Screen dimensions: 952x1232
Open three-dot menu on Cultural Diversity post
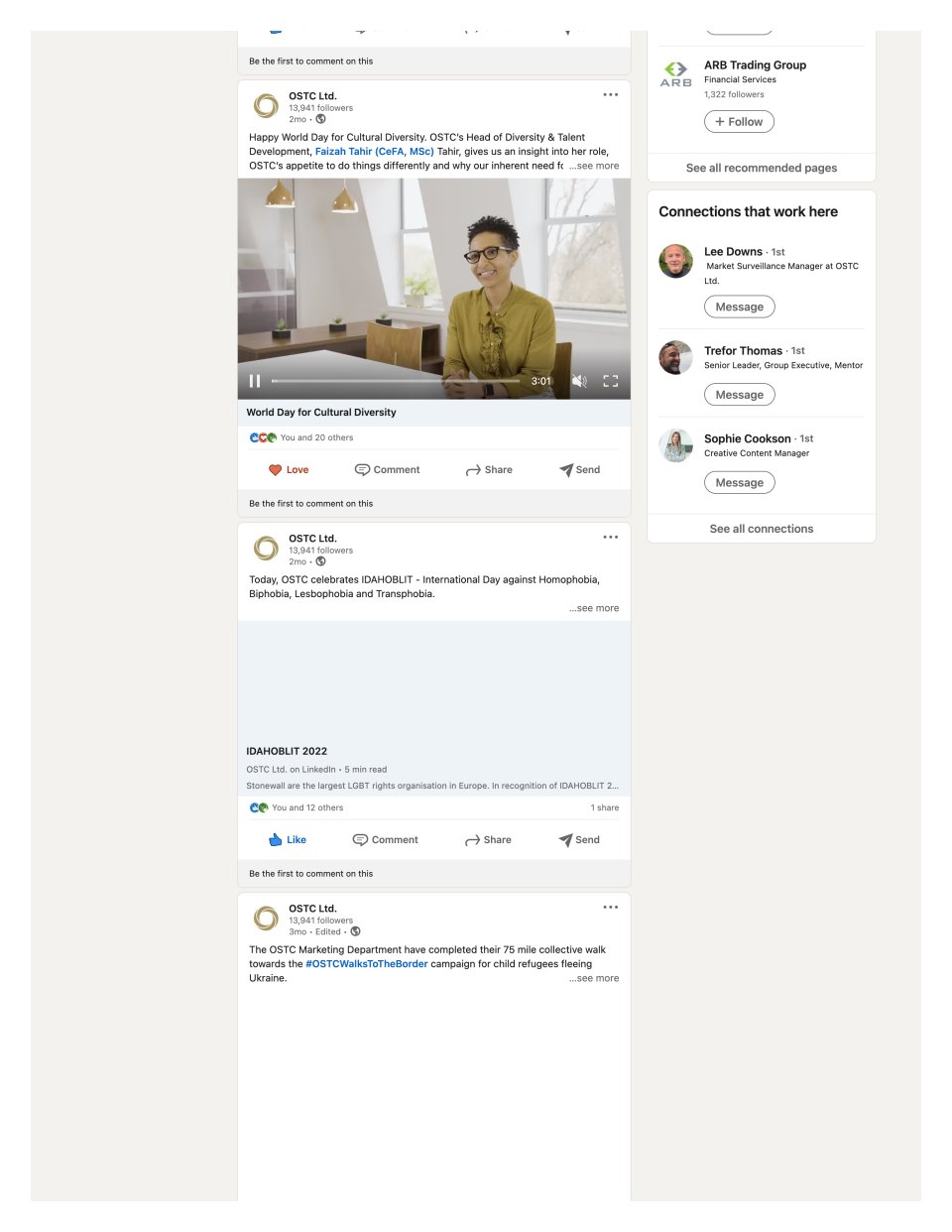611,95
